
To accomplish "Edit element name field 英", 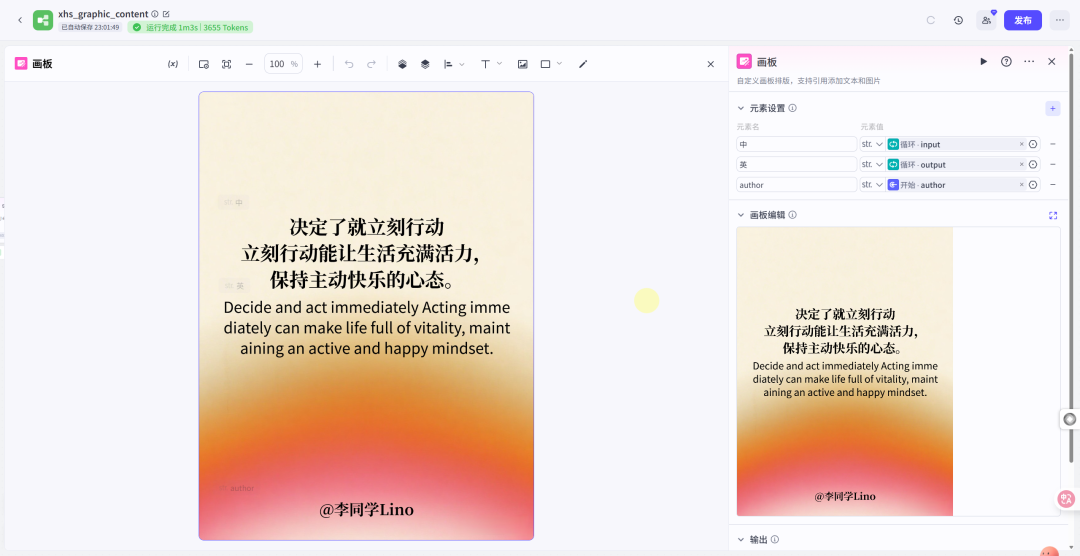I will click(797, 164).
